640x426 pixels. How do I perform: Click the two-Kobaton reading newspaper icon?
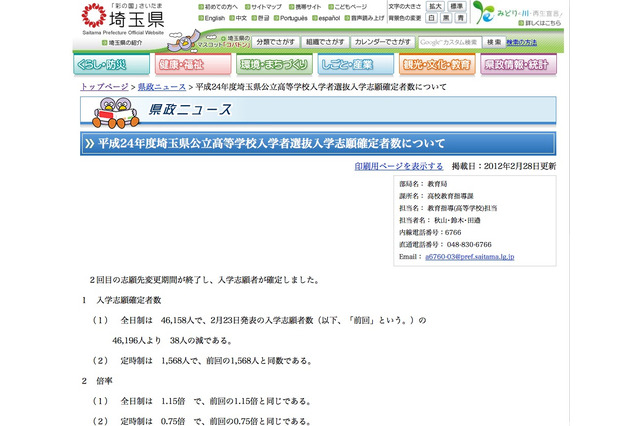116,113
